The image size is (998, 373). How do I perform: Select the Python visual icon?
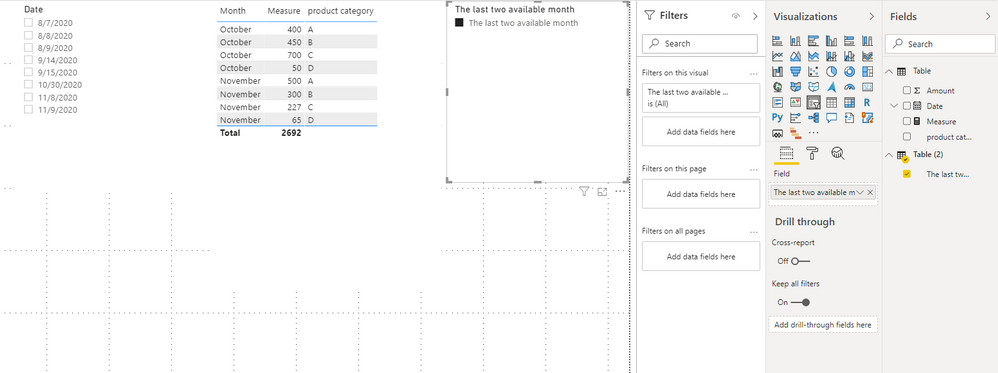point(777,117)
